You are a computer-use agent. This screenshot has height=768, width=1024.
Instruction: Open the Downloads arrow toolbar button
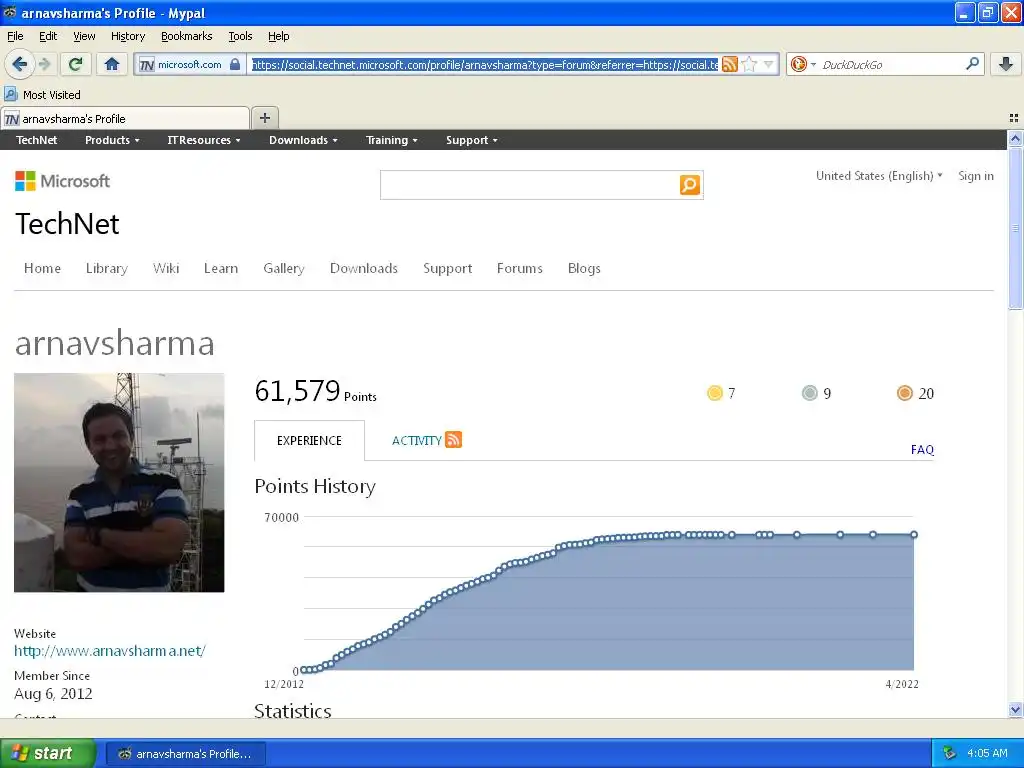(x=1006, y=64)
